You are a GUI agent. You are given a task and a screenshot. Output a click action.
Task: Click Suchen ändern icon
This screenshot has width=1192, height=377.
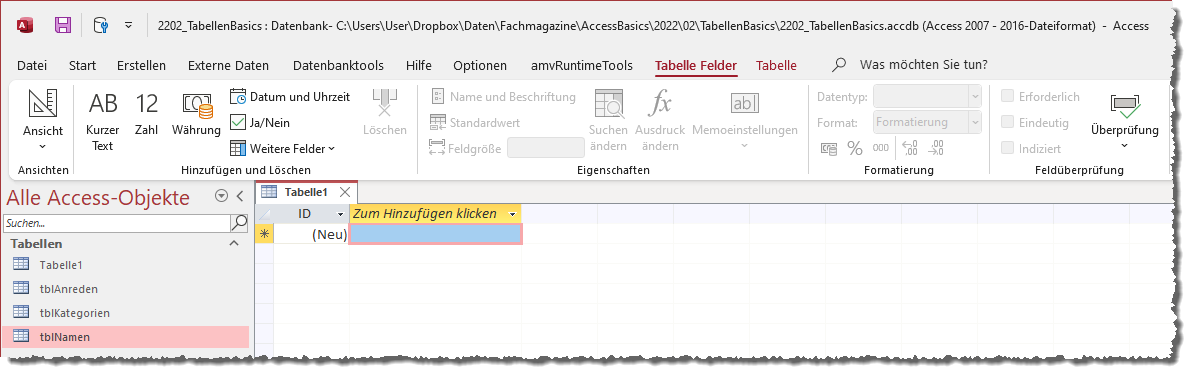point(608,120)
